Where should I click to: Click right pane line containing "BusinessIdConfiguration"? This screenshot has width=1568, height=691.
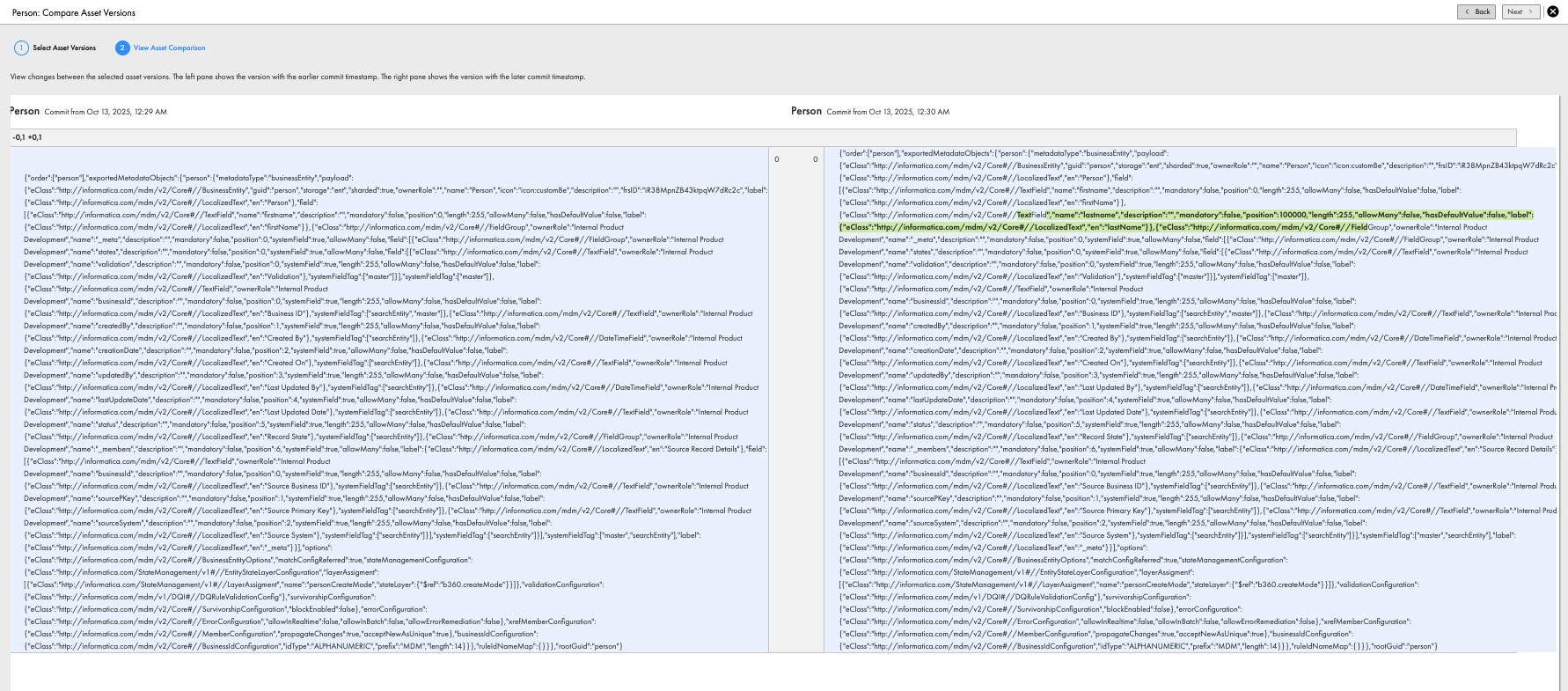coord(1139,646)
